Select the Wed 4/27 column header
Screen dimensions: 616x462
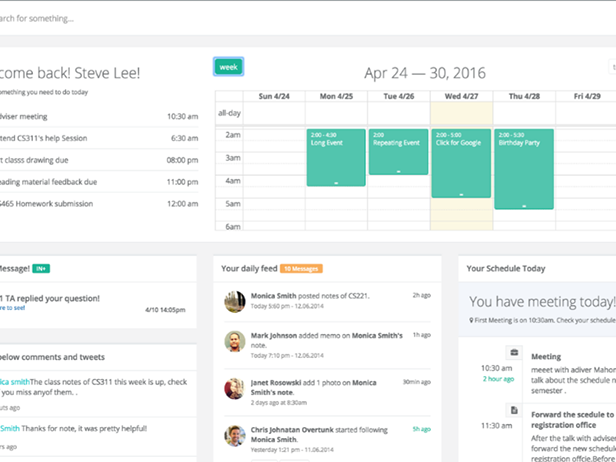461,96
